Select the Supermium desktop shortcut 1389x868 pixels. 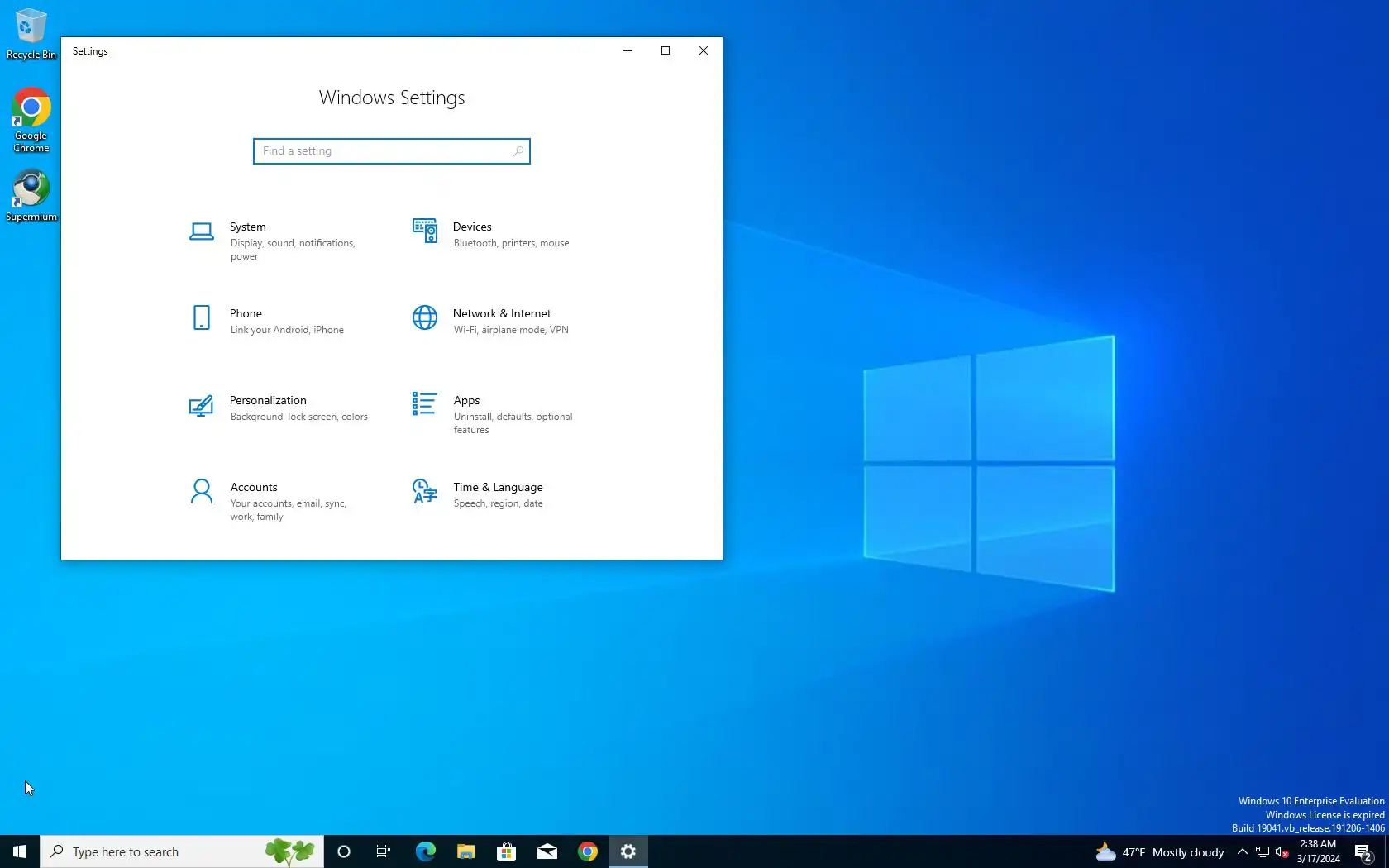(31, 196)
